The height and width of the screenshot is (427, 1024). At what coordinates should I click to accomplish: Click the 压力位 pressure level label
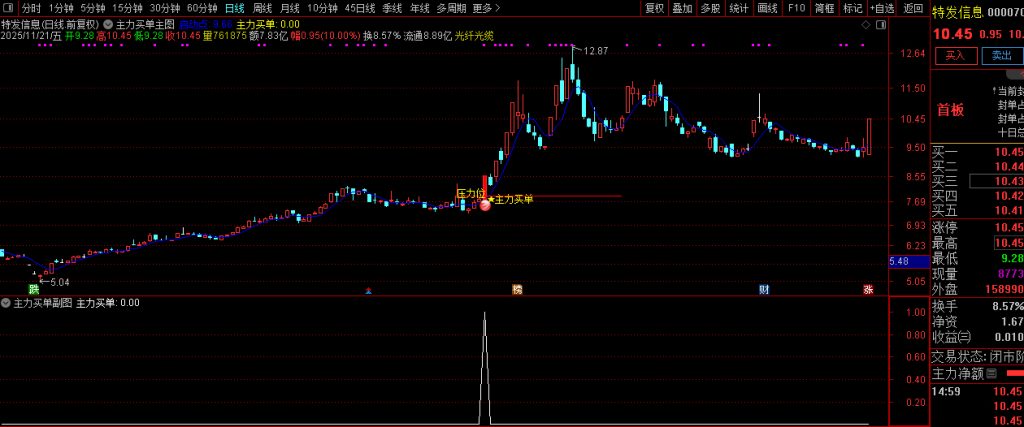[470, 193]
